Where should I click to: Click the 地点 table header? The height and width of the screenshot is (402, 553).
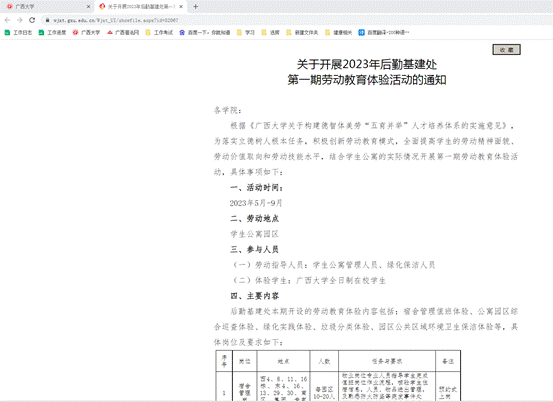coord(283,361)
